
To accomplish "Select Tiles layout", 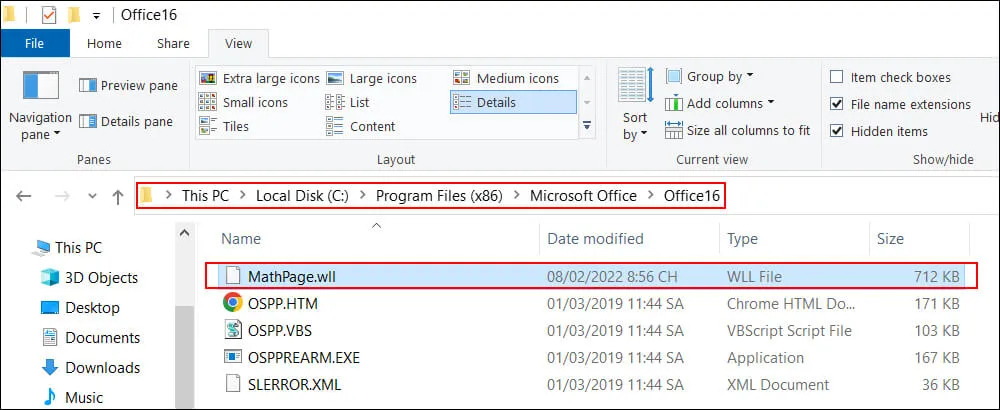I will pyautogui.click(x=224, y=126).
